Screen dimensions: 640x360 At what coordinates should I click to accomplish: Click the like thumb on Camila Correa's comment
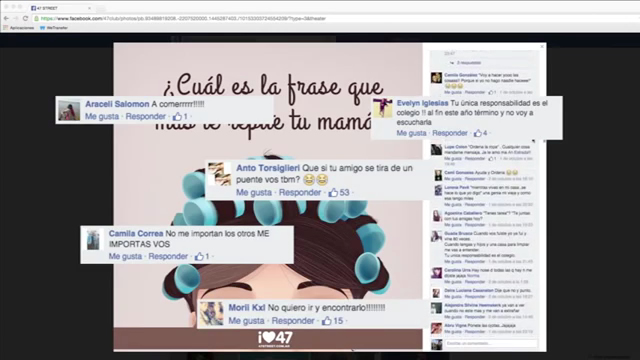(x=199, y=256)
